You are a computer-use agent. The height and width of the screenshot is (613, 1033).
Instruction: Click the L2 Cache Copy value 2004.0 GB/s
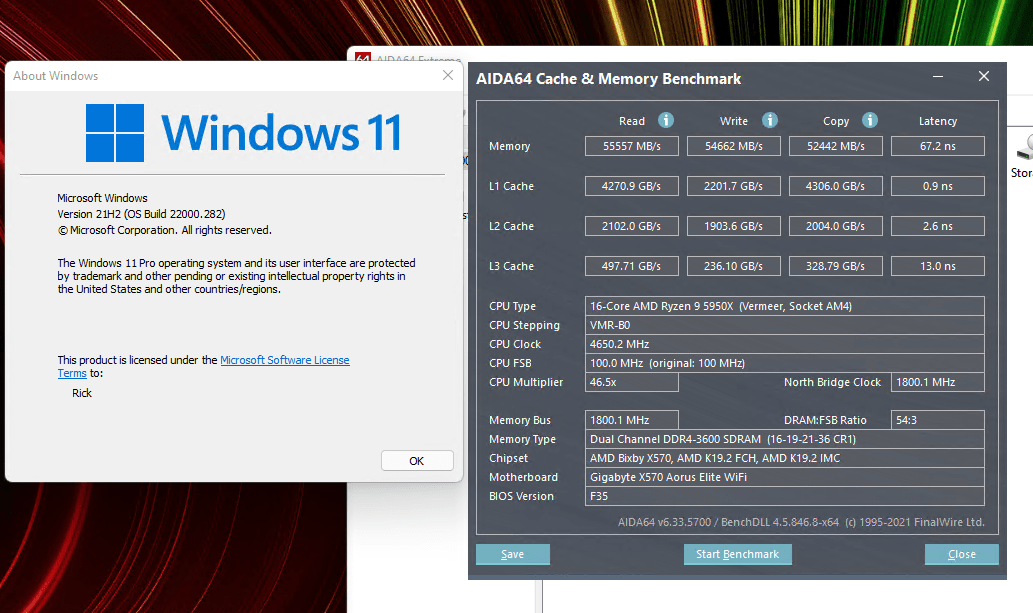836,226
